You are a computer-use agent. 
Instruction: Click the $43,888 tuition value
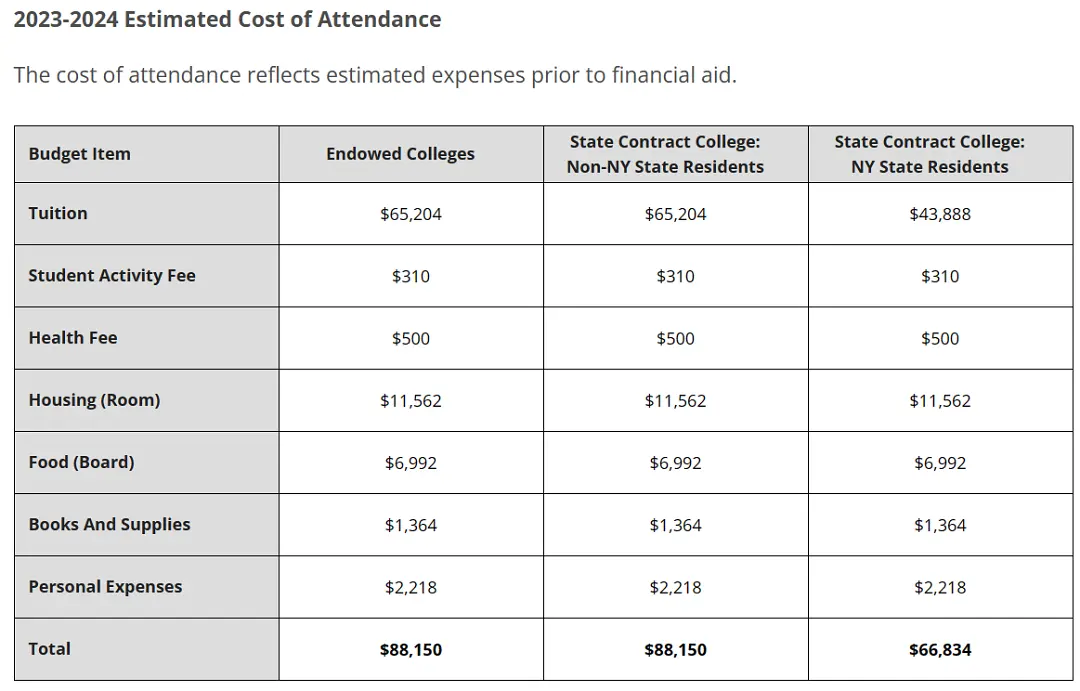[940, 214]
